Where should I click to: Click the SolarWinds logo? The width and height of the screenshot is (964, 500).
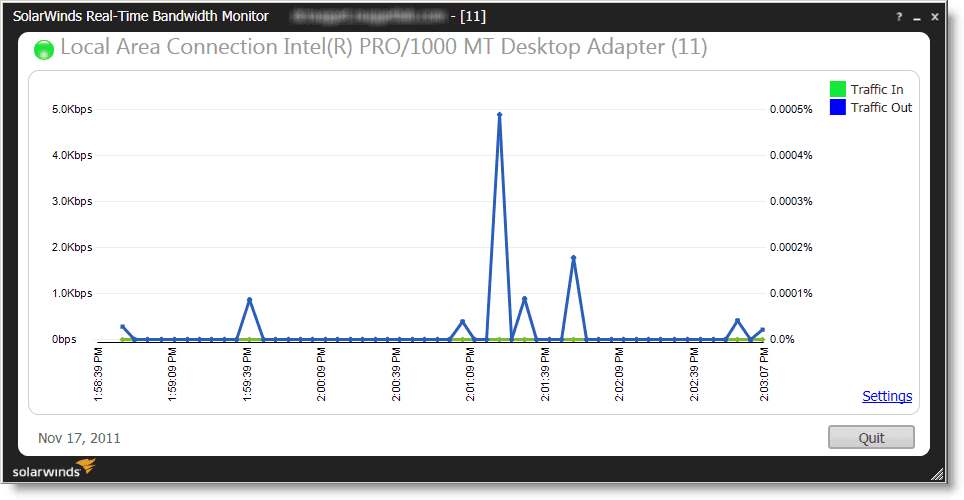click(x=54, y=469)
